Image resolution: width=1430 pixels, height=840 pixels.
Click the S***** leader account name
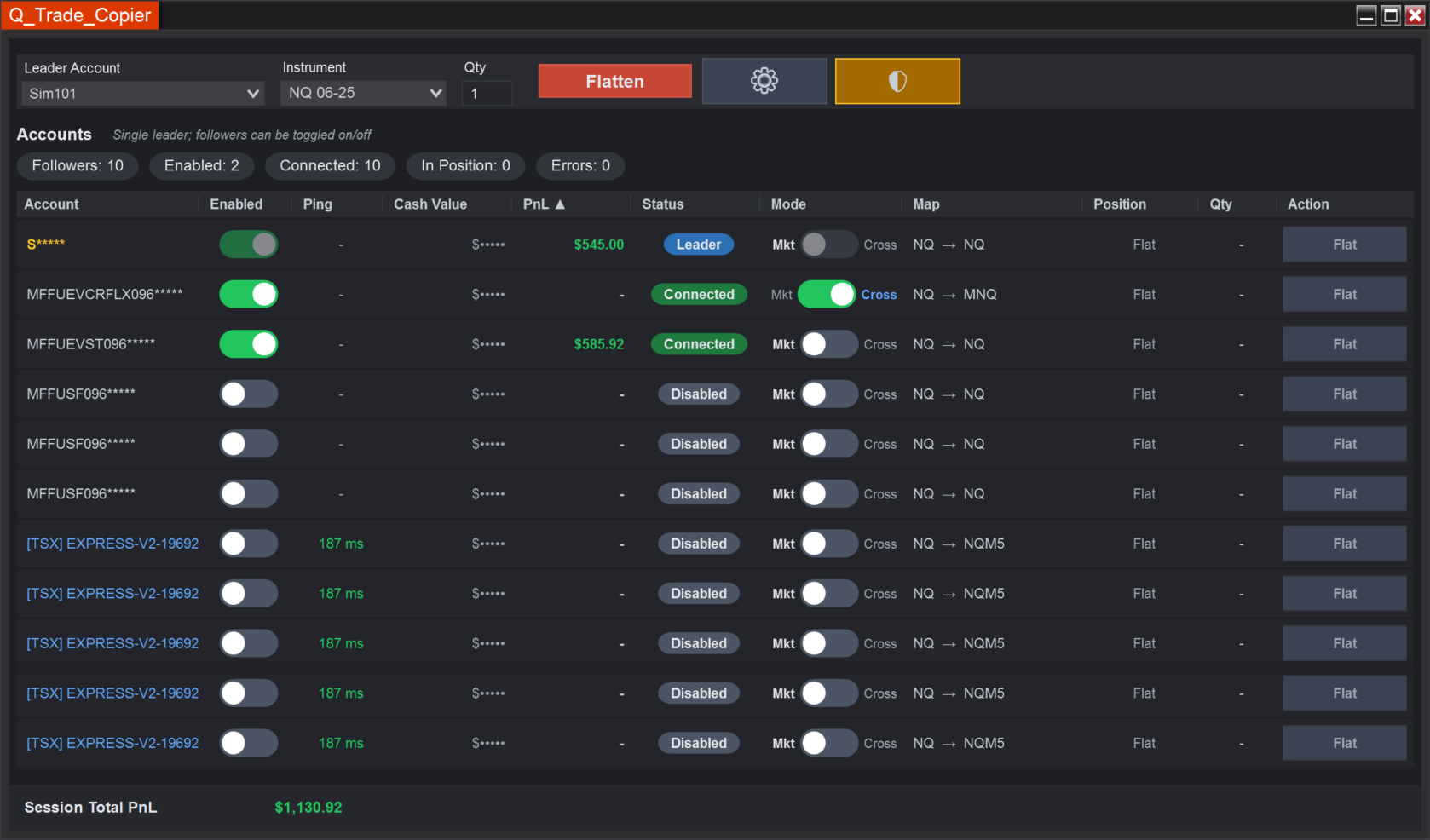tap(46, 245)
